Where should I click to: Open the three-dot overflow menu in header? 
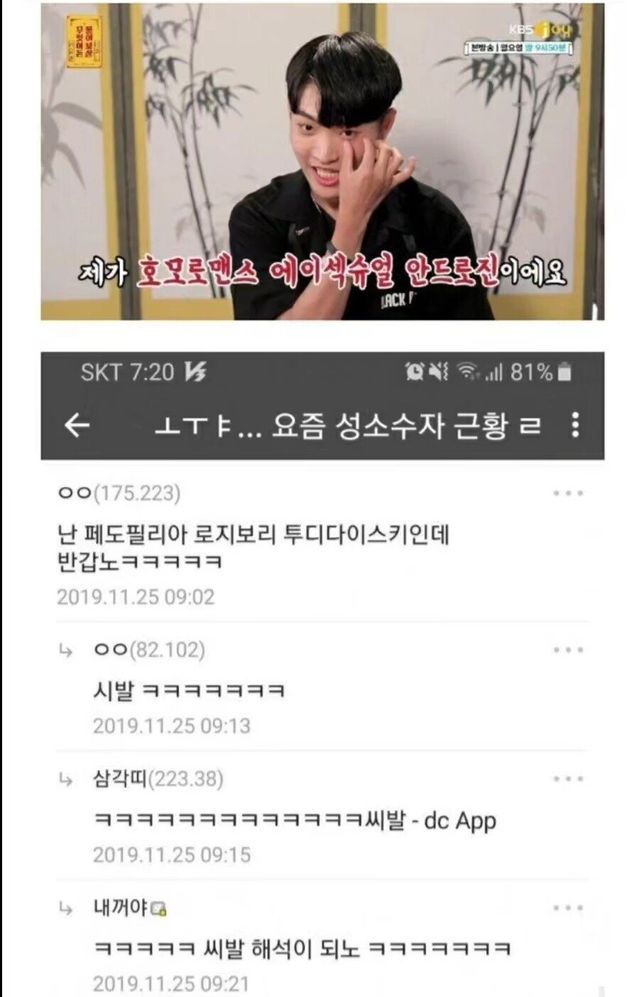tap(575, 424)
